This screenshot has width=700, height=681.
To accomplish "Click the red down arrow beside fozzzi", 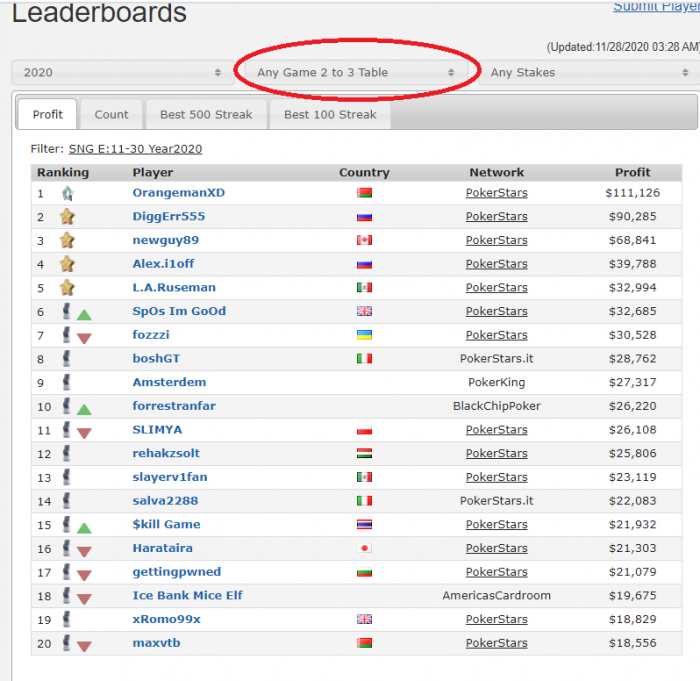I will pyautogui.click(x=84, y=338).
